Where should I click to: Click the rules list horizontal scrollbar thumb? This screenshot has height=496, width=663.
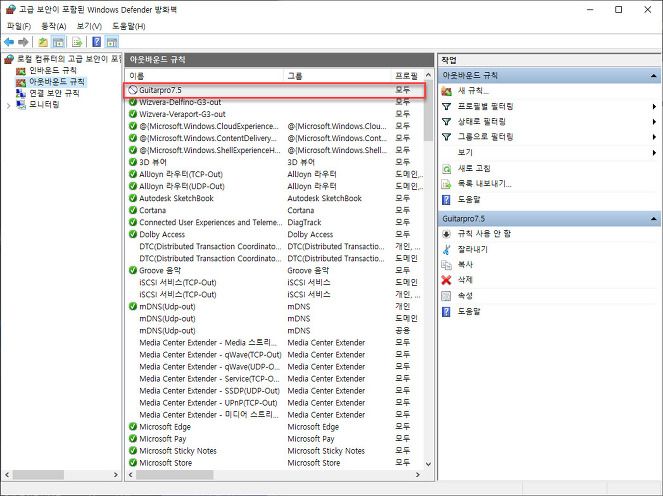(174, 475)
